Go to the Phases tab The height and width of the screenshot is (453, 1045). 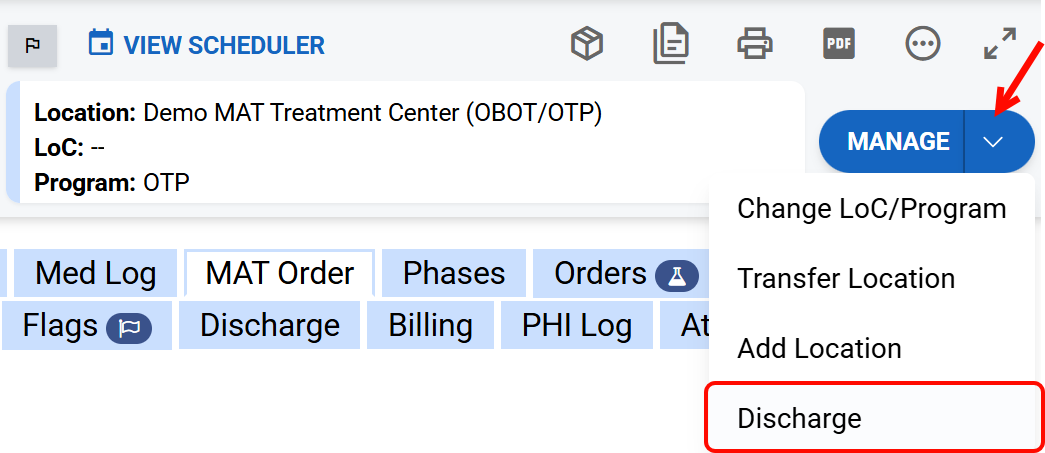pos(454,274)
